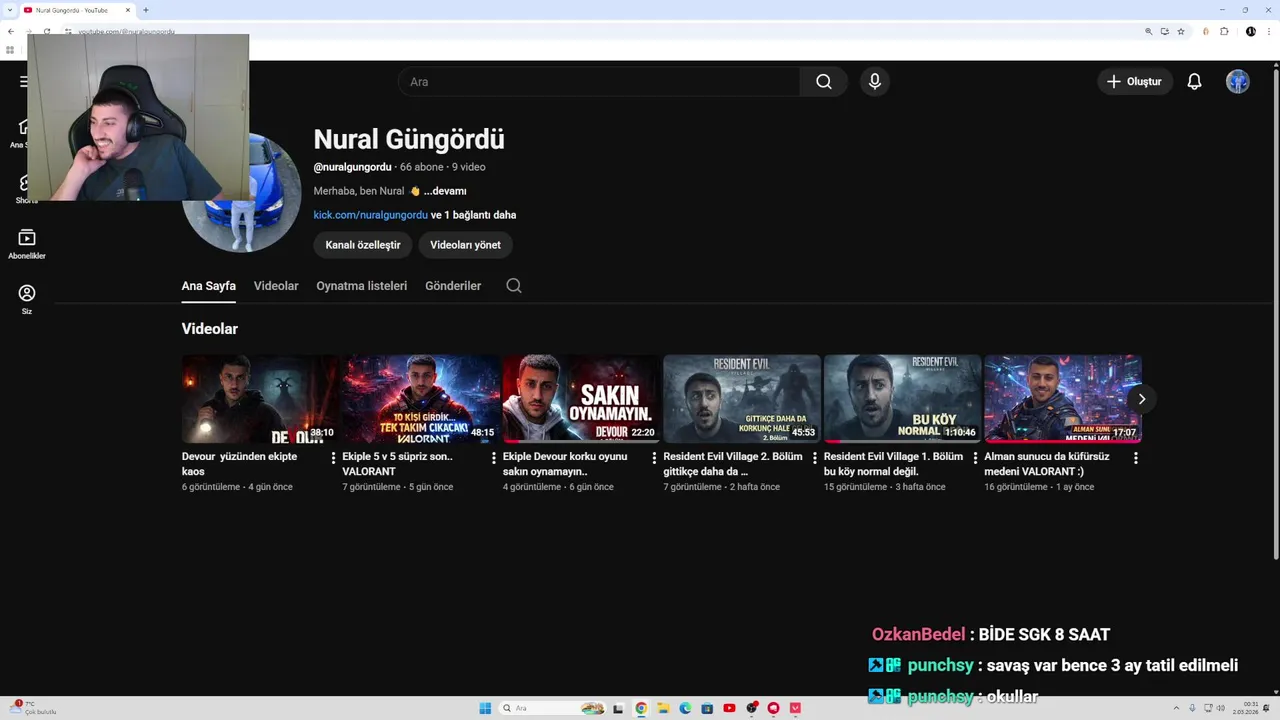Open options for Resident Evil Village 1. Bölüm

click(x=976, y=458)
